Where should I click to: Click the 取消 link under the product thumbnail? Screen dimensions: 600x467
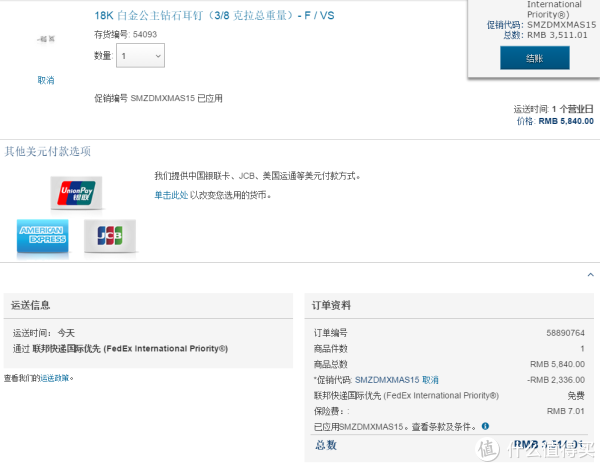click(46, 80)
